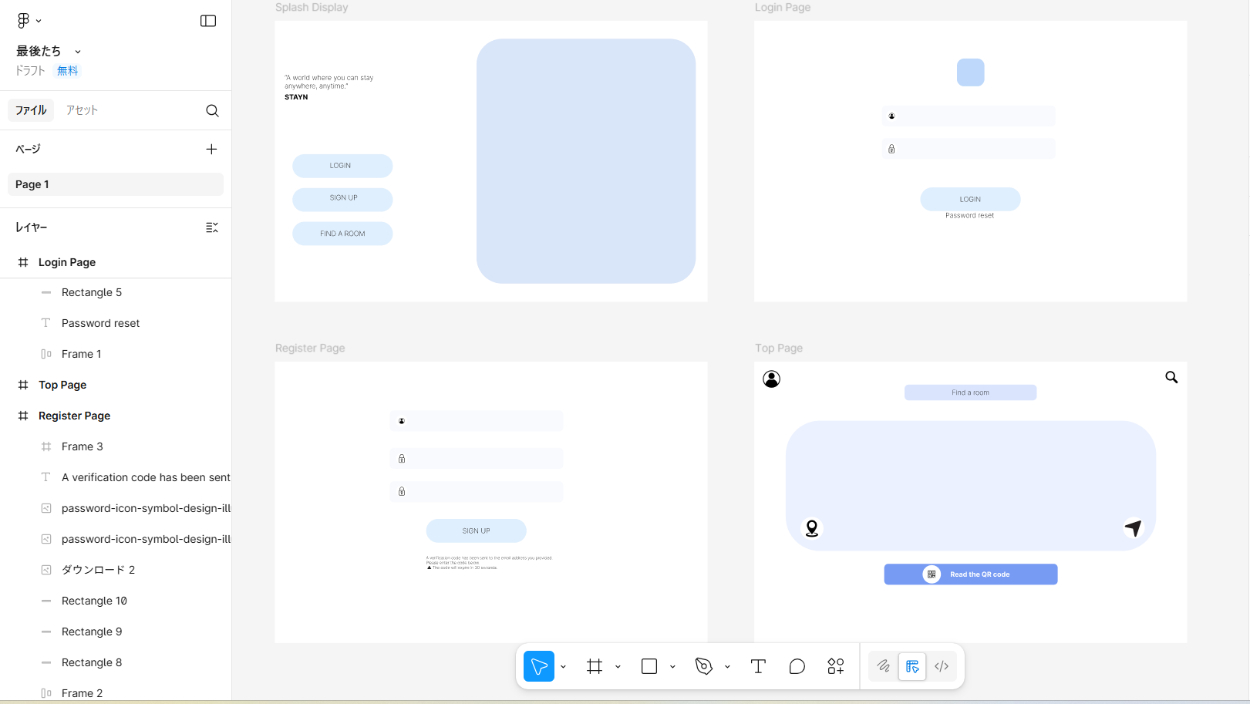Select the Comment tool

(x=797, y=667)
